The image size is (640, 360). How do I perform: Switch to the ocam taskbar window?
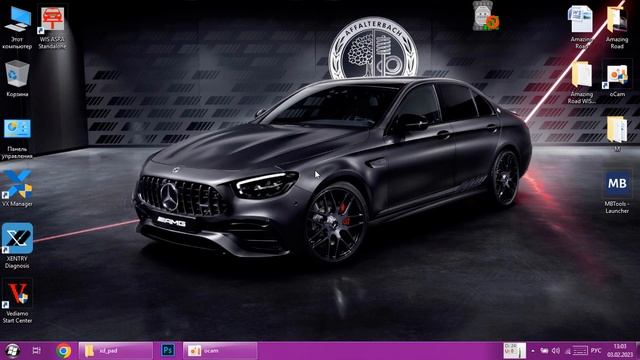point(220,351)
